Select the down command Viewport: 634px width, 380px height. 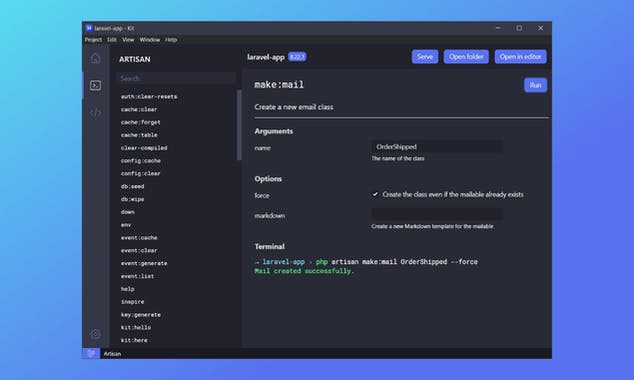coord(127,212)
